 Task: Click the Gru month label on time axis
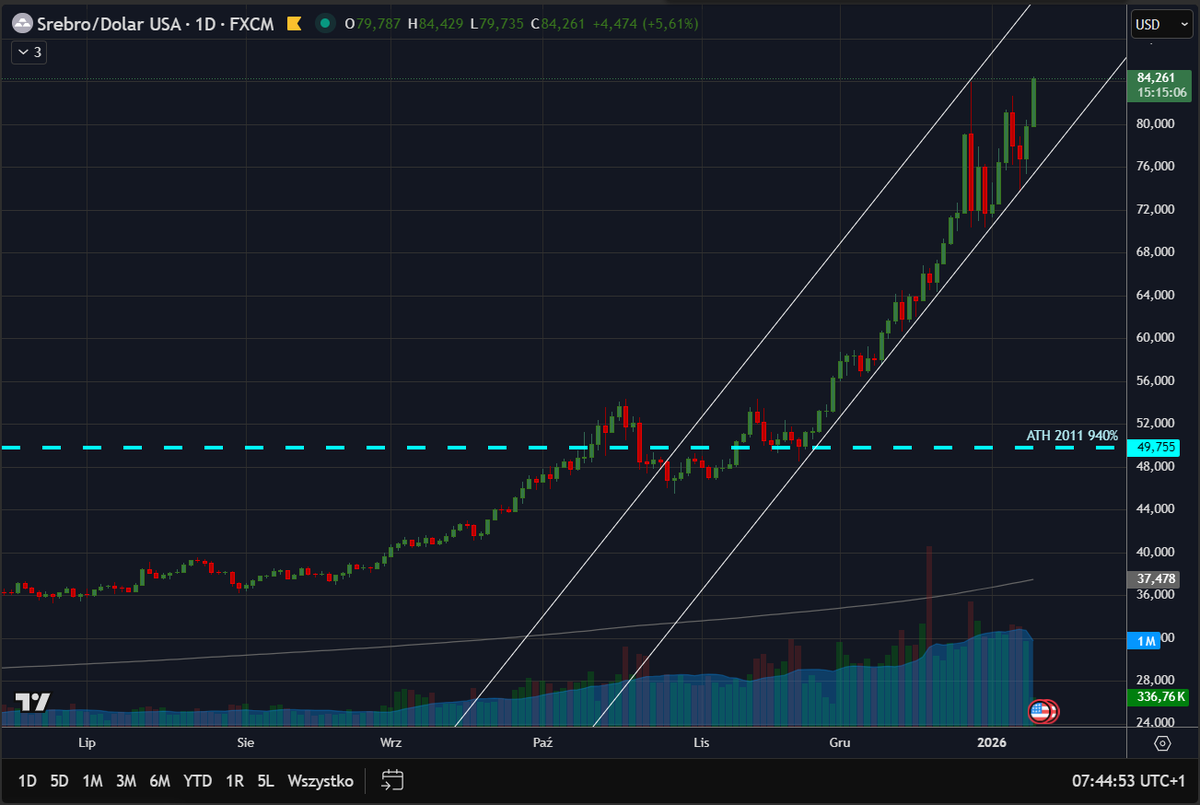coord(840,743)
